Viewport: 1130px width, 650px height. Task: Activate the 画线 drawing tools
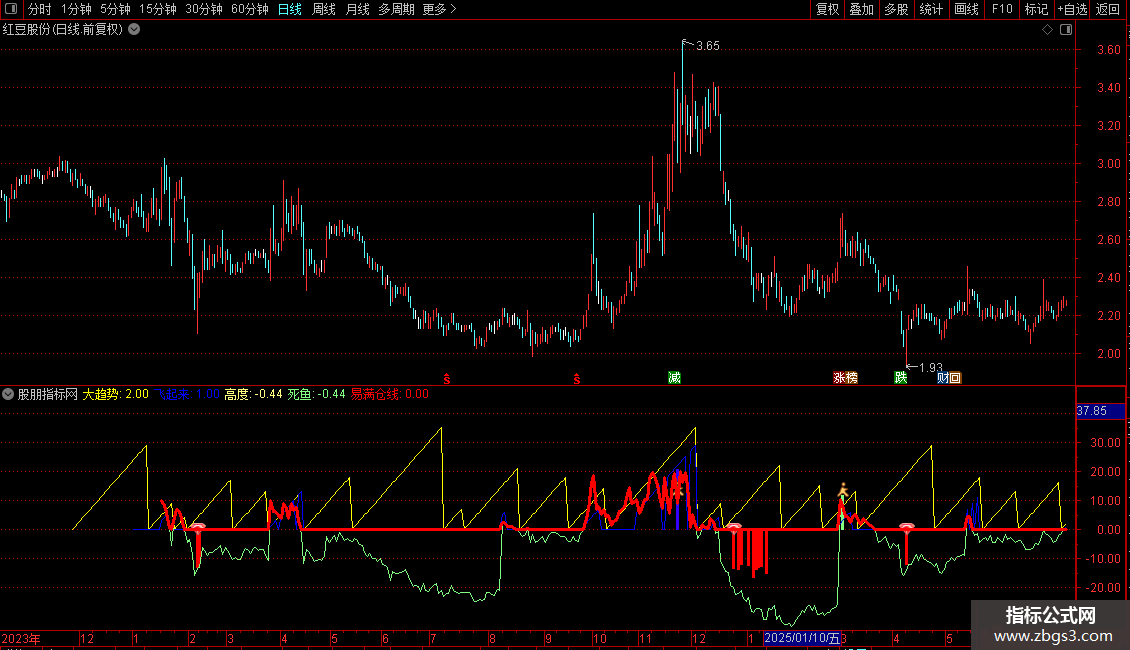tap(966, 9)
